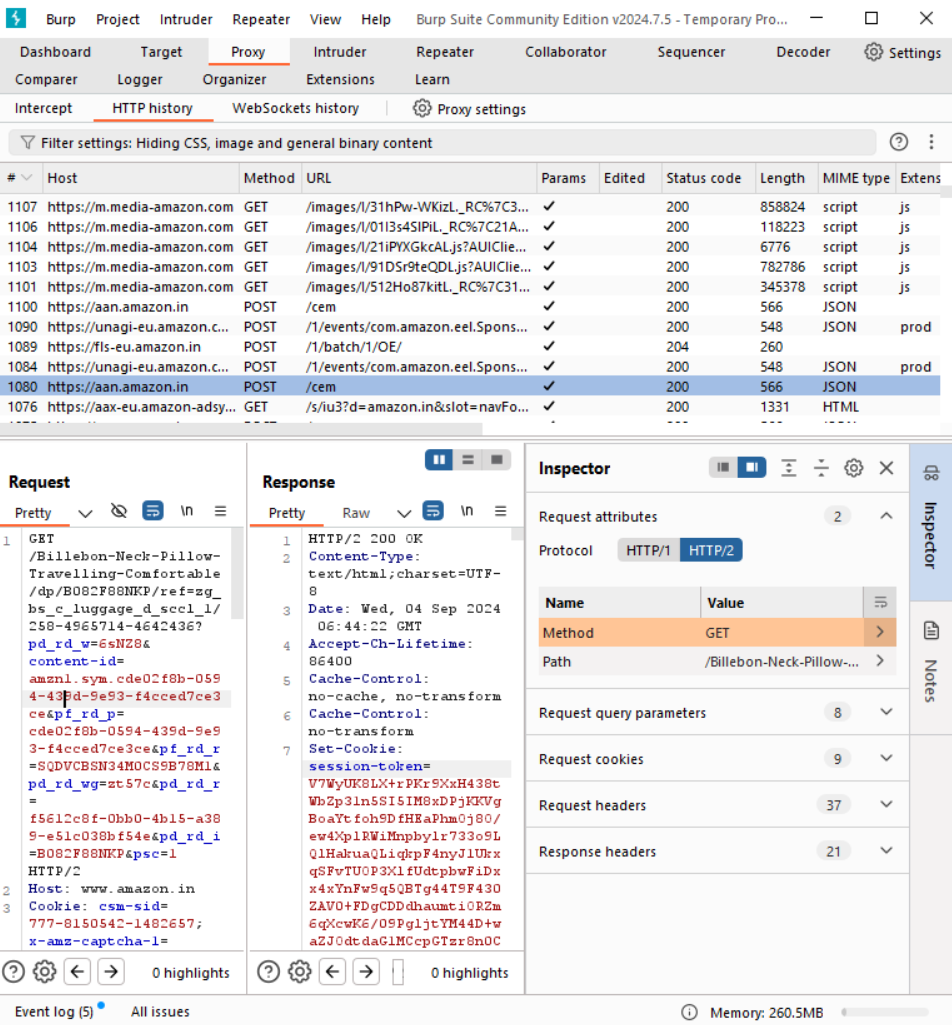Click the history table horizontal scrollbar

click(242, 429)
